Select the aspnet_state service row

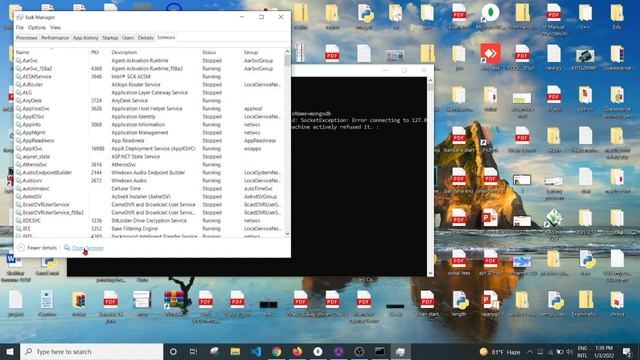149,156
